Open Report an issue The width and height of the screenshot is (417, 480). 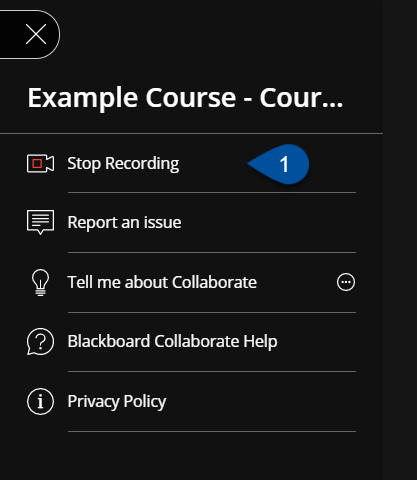pyautogui.click(x=124, y=222)
